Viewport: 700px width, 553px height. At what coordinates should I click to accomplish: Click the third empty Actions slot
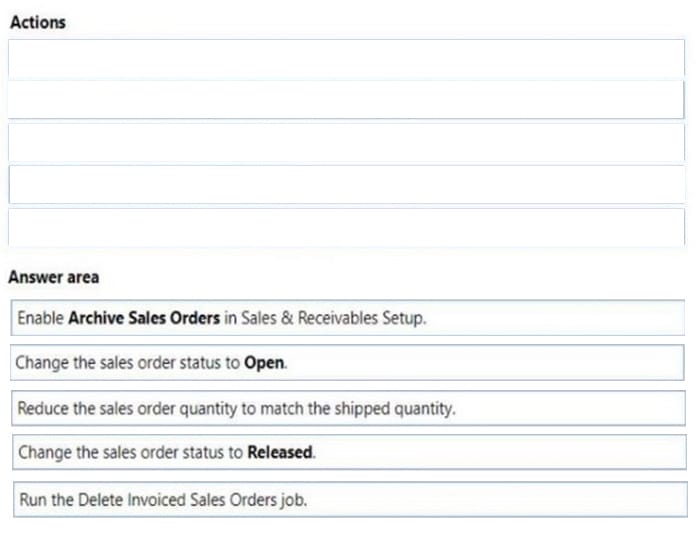coord(346,142)
